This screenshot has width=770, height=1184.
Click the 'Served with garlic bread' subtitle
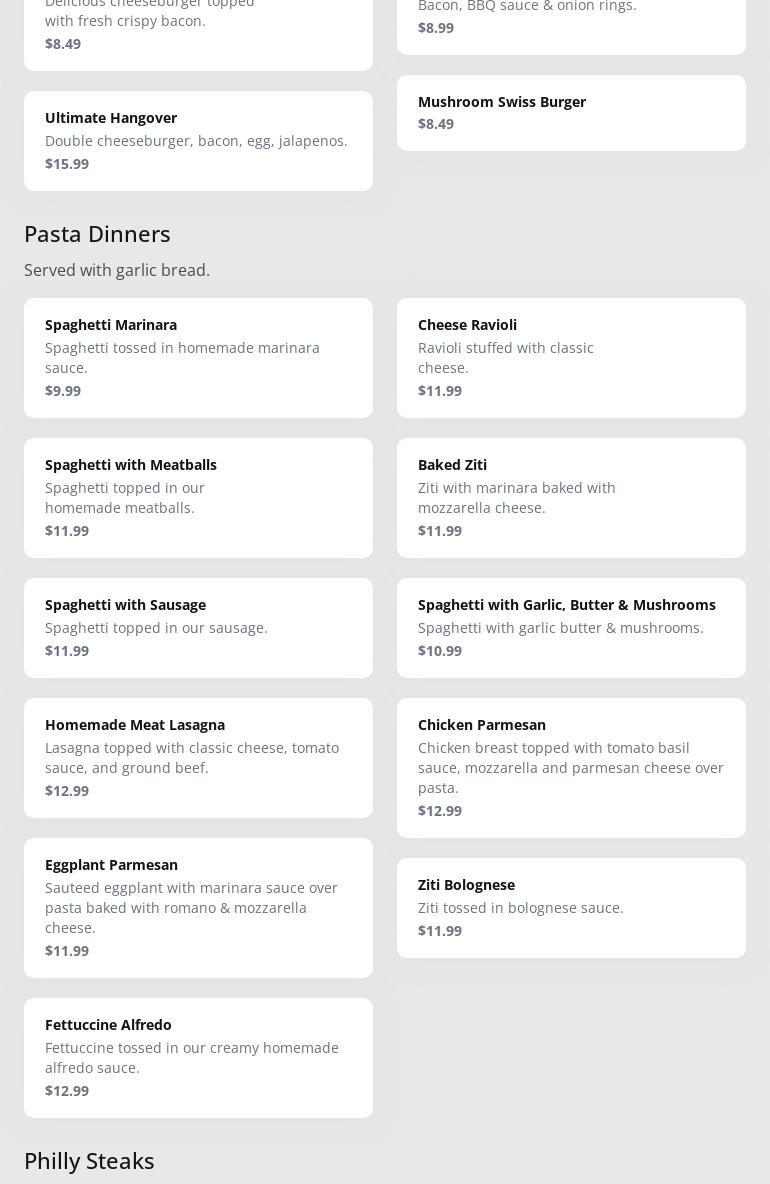pyautogui.click(x=117, y=270)
